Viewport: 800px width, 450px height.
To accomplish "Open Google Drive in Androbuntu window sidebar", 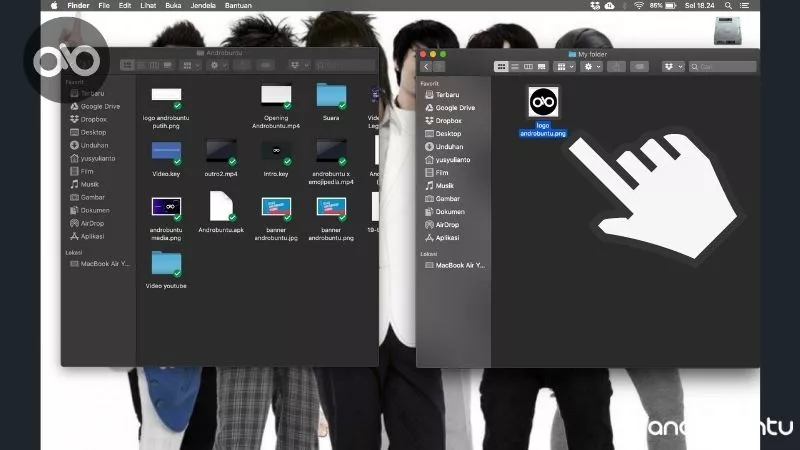I will click(97, 107).
